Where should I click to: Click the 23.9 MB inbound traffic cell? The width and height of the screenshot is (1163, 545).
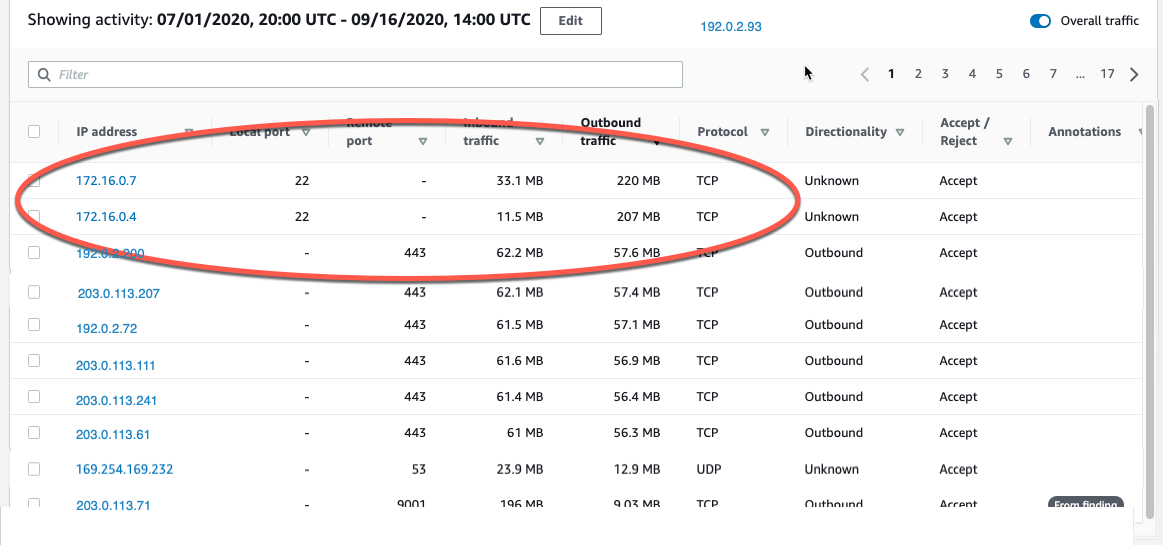click(519, 469)
